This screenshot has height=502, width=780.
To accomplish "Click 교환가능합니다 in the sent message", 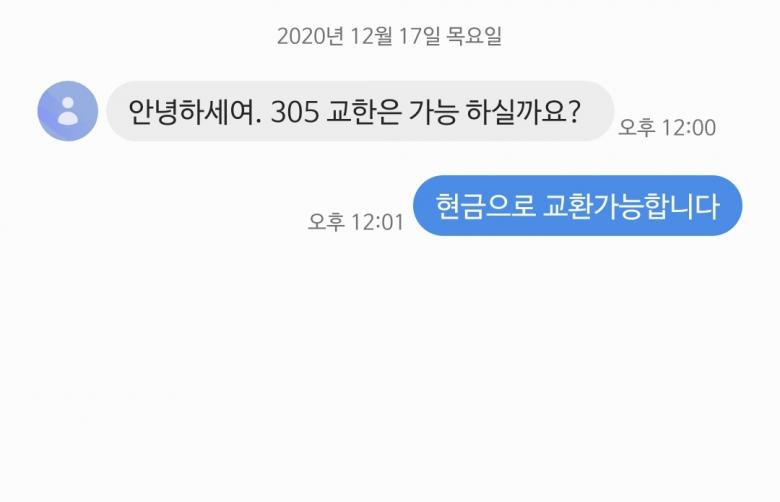I will click(x=631, y=206).
